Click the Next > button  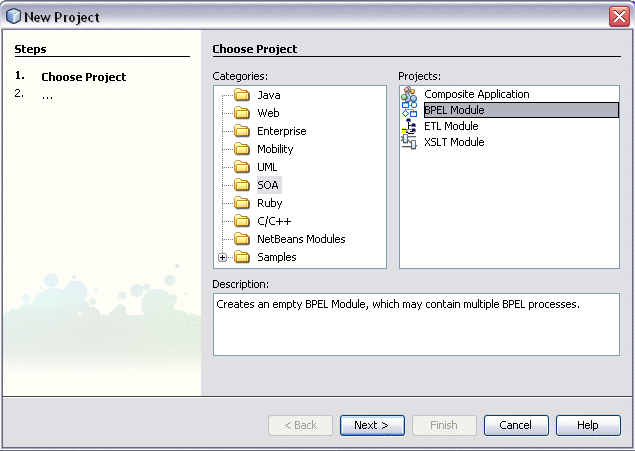[372, 425]
